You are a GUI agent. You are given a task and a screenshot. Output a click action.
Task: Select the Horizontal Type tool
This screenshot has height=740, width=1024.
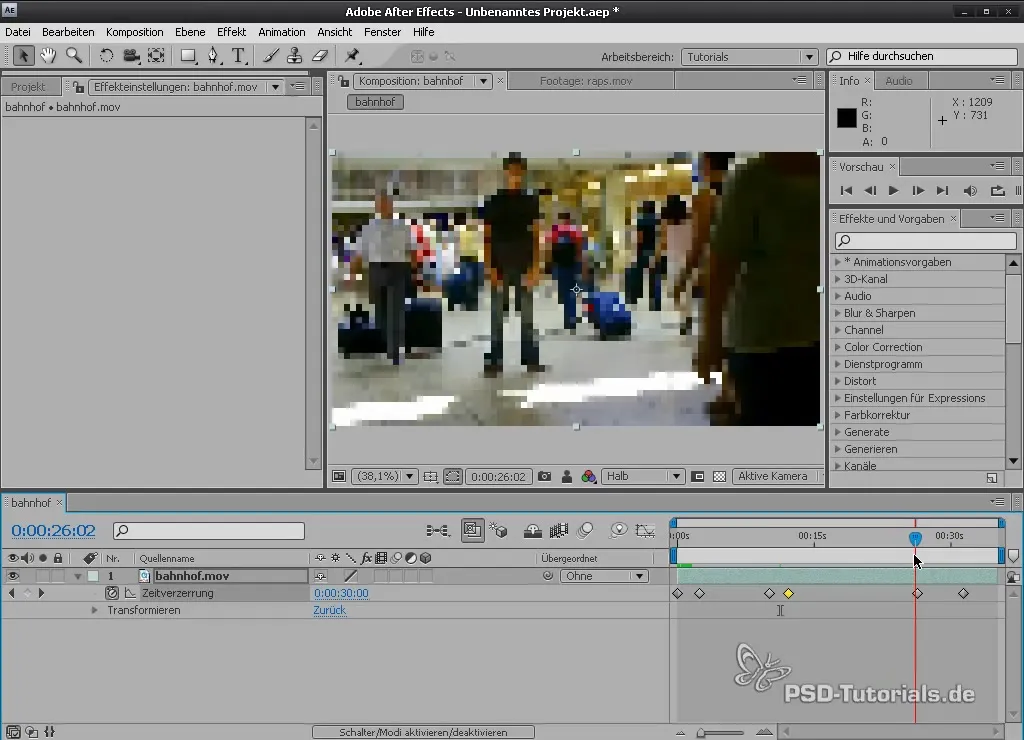pos(239,56)
